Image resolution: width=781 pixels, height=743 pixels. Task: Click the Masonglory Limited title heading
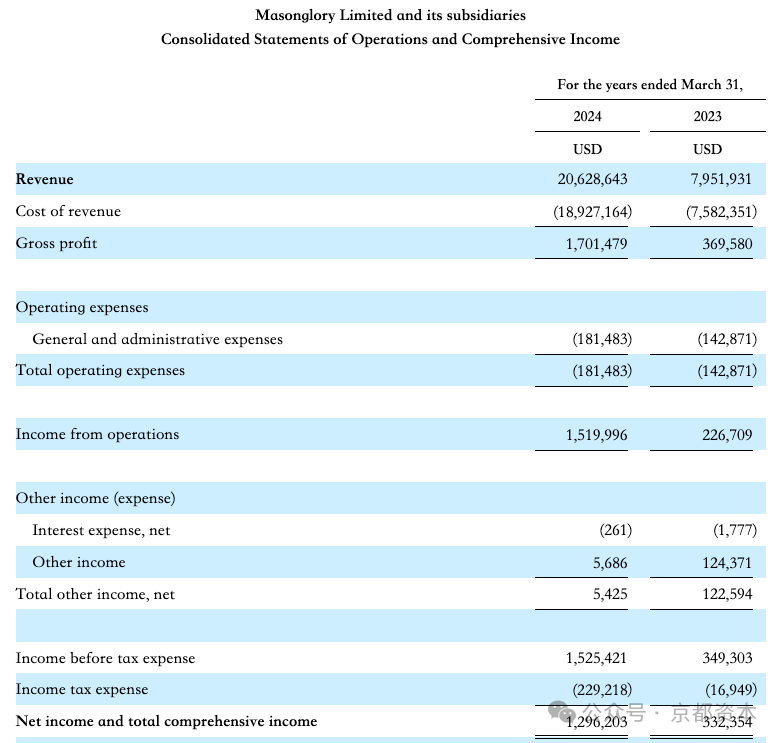coord(390,15)
